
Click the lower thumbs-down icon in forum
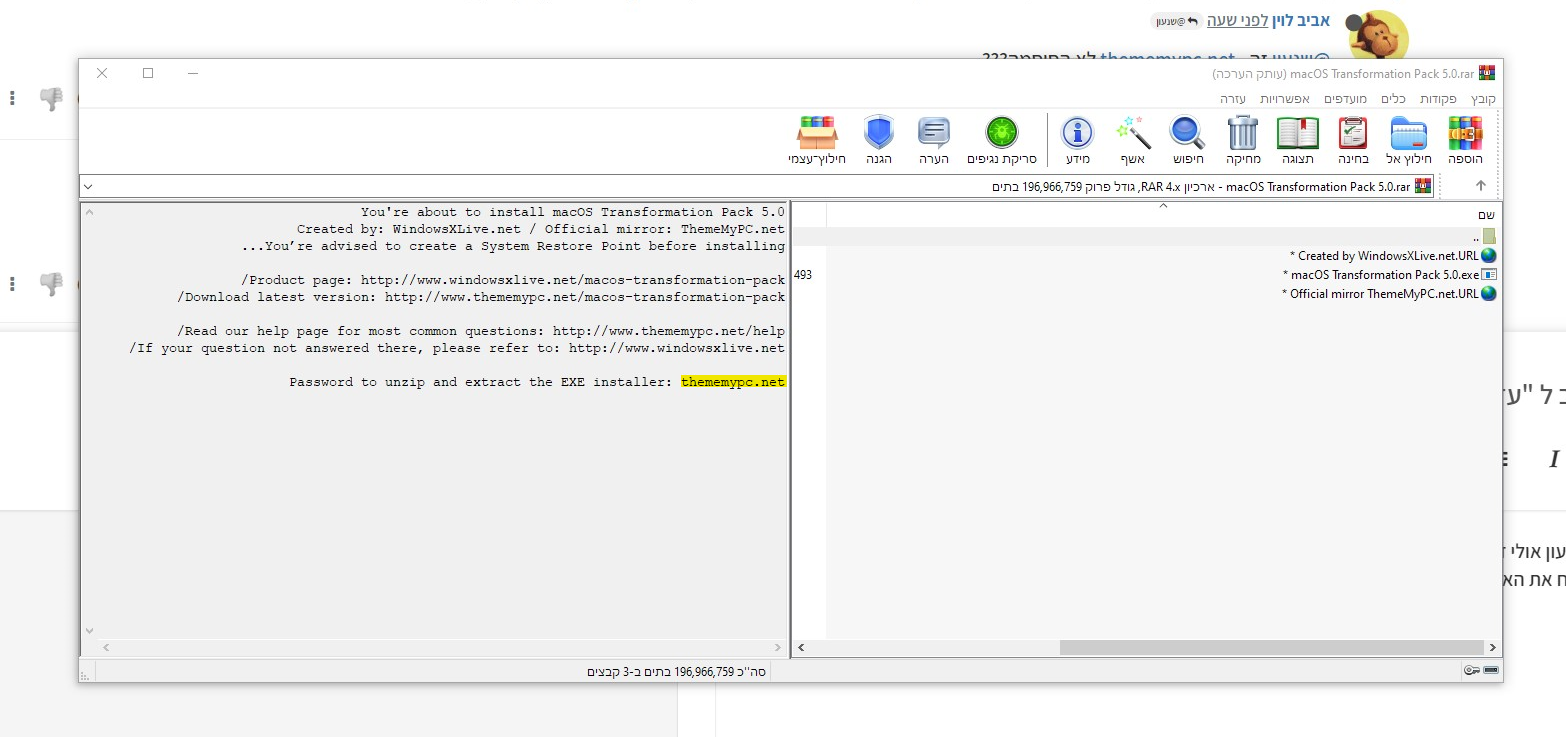click(x=51, y=284)
